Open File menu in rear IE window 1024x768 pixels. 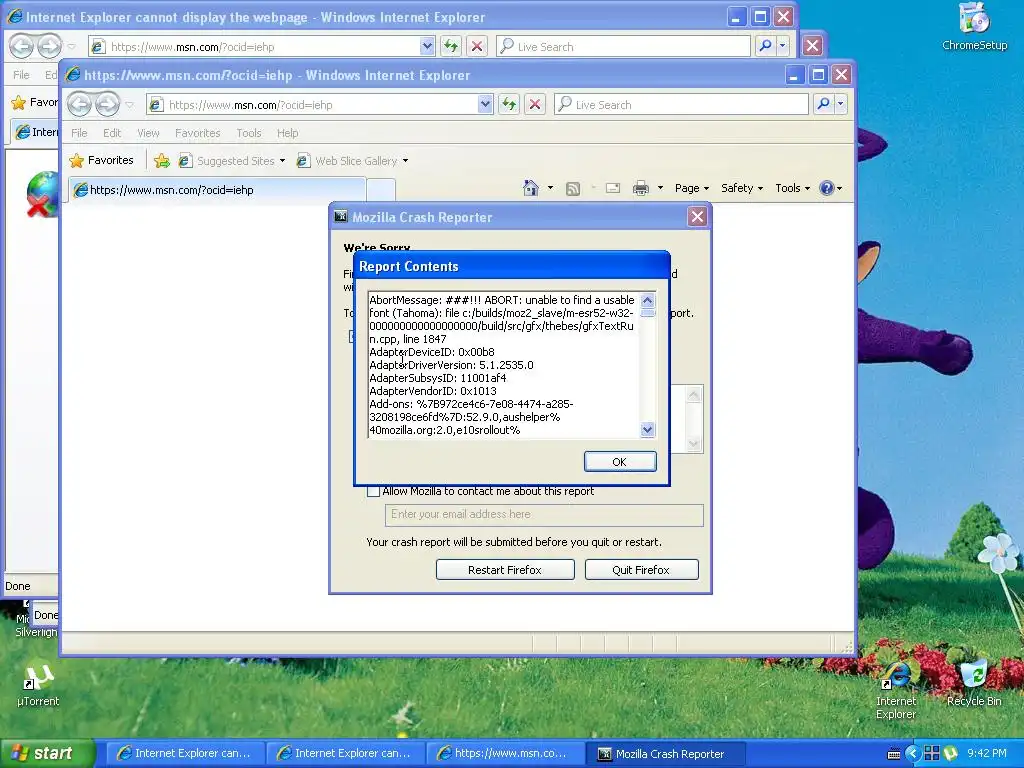[21, 75]
